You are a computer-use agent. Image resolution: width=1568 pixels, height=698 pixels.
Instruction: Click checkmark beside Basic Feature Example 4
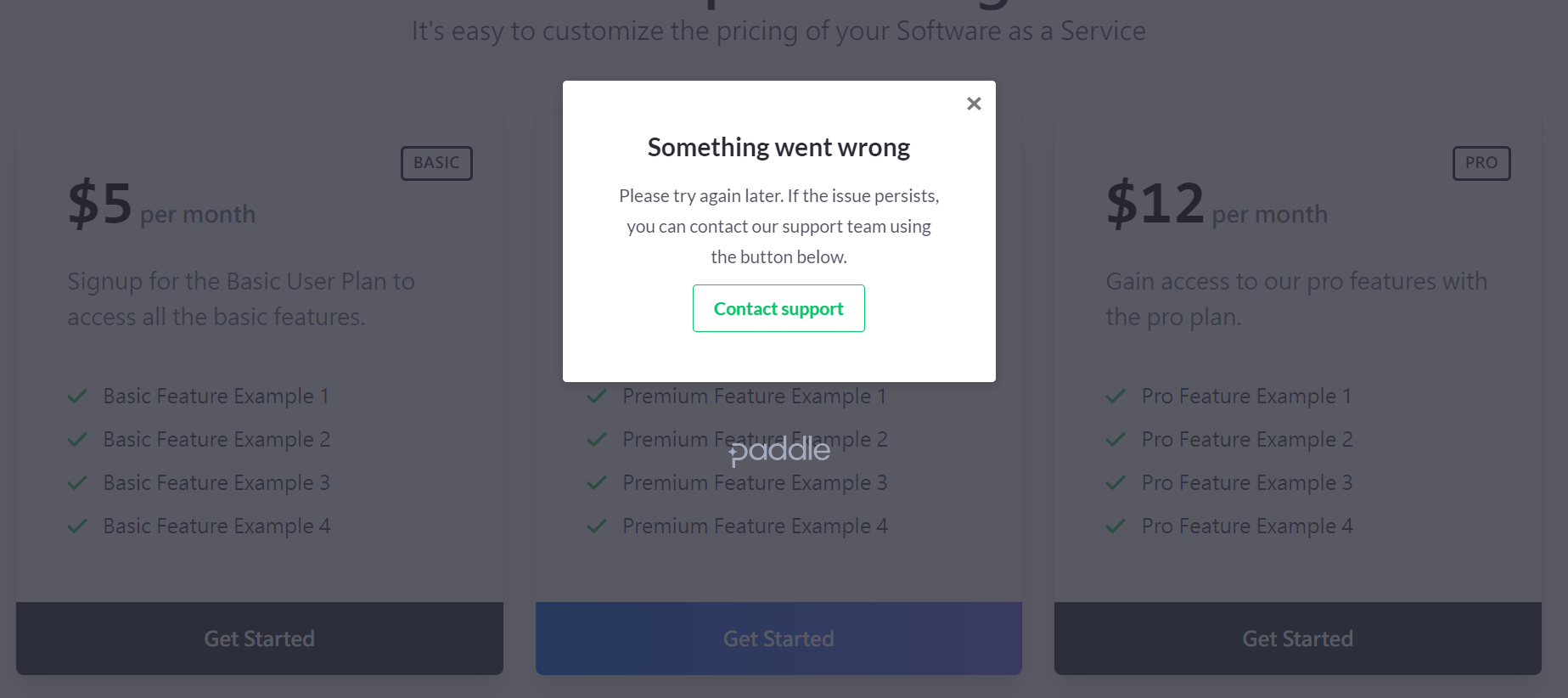point(77,526)
